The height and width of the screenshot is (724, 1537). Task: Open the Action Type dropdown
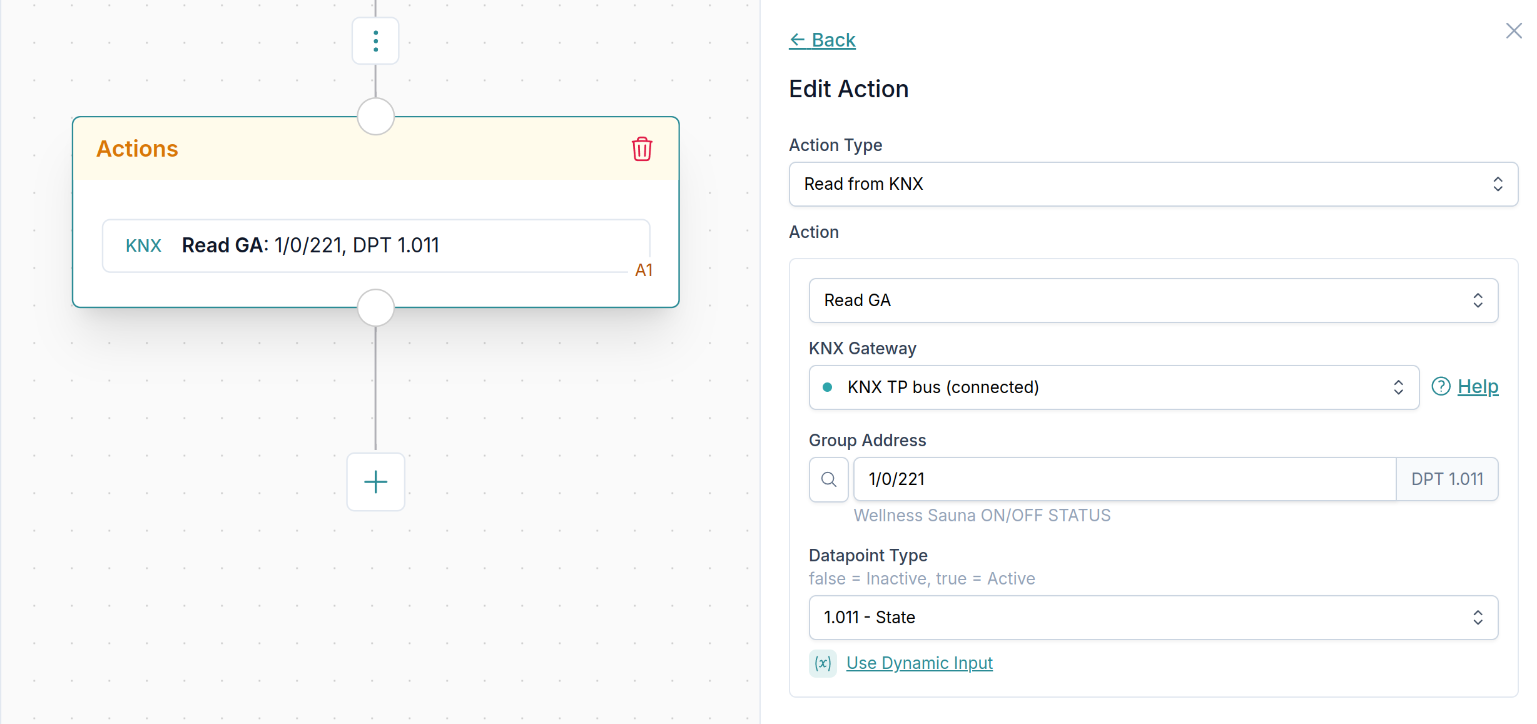[1153, 184]
